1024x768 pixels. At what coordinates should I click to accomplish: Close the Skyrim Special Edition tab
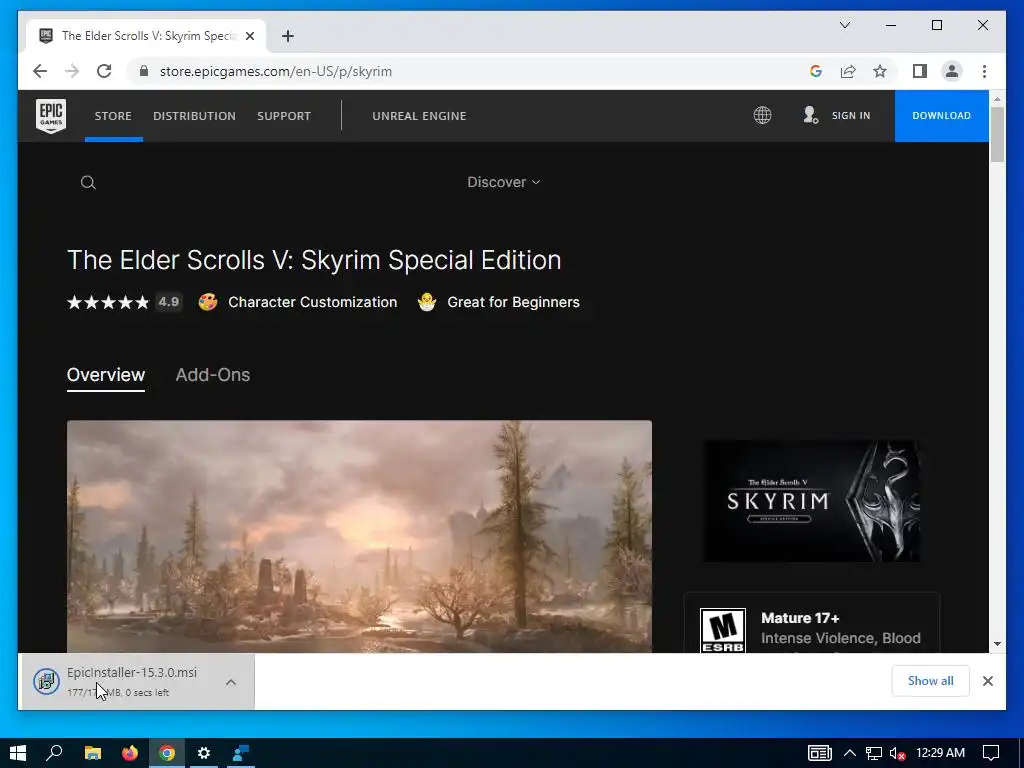(x=249, y=36)
